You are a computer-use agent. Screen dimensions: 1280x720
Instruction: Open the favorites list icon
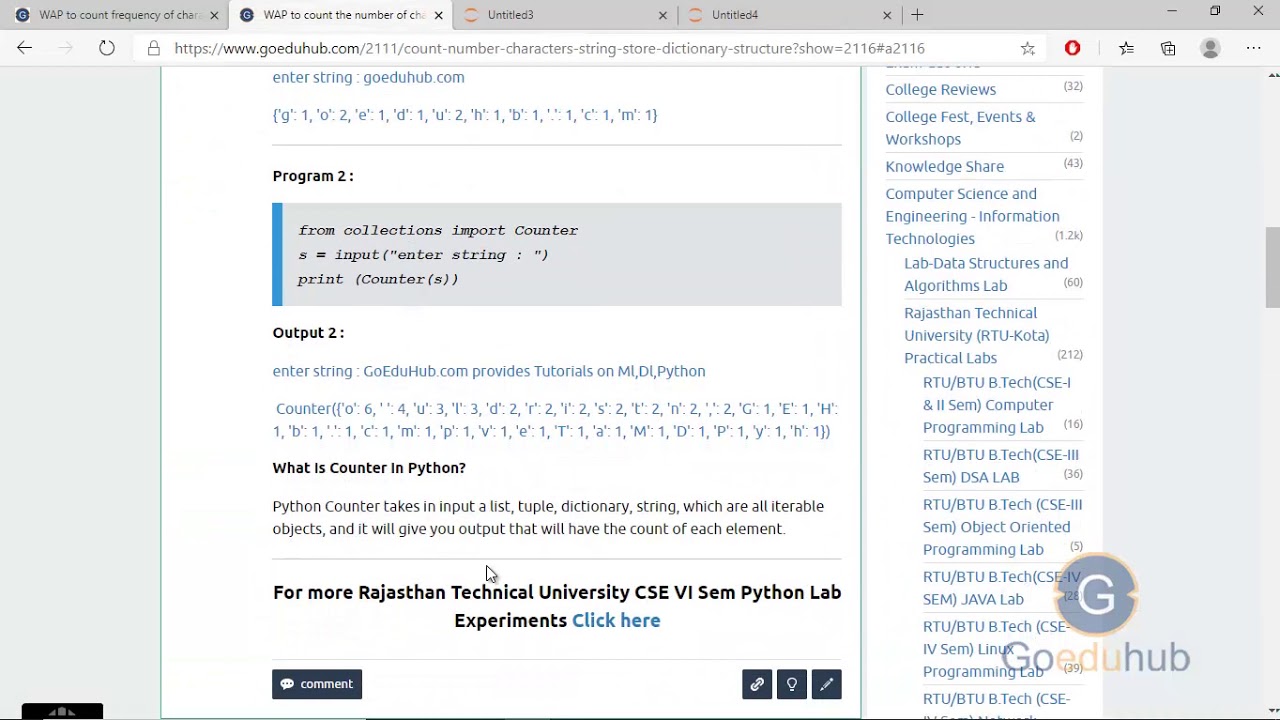[x=1126, y=48]
